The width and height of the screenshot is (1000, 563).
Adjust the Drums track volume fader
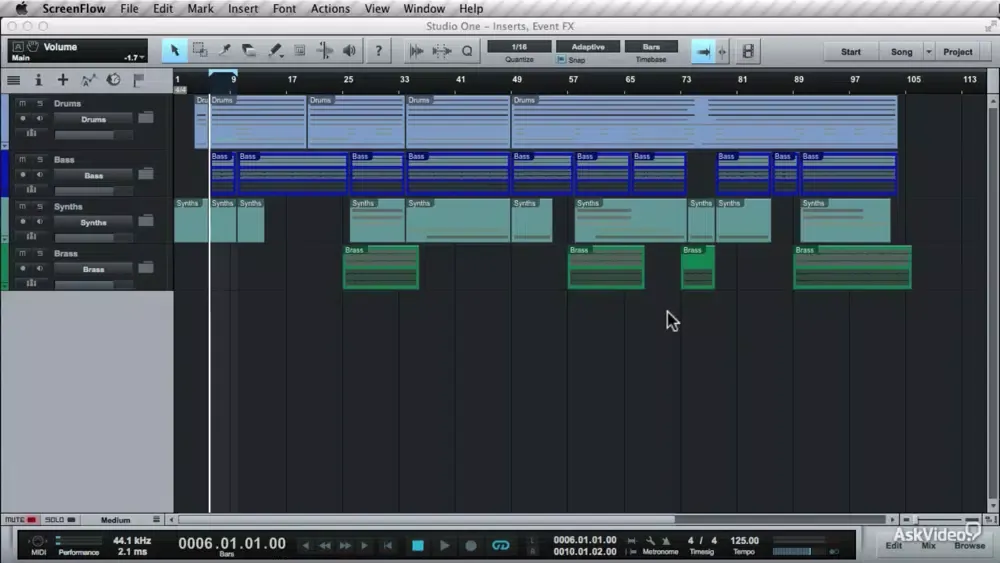click(93, 135)
